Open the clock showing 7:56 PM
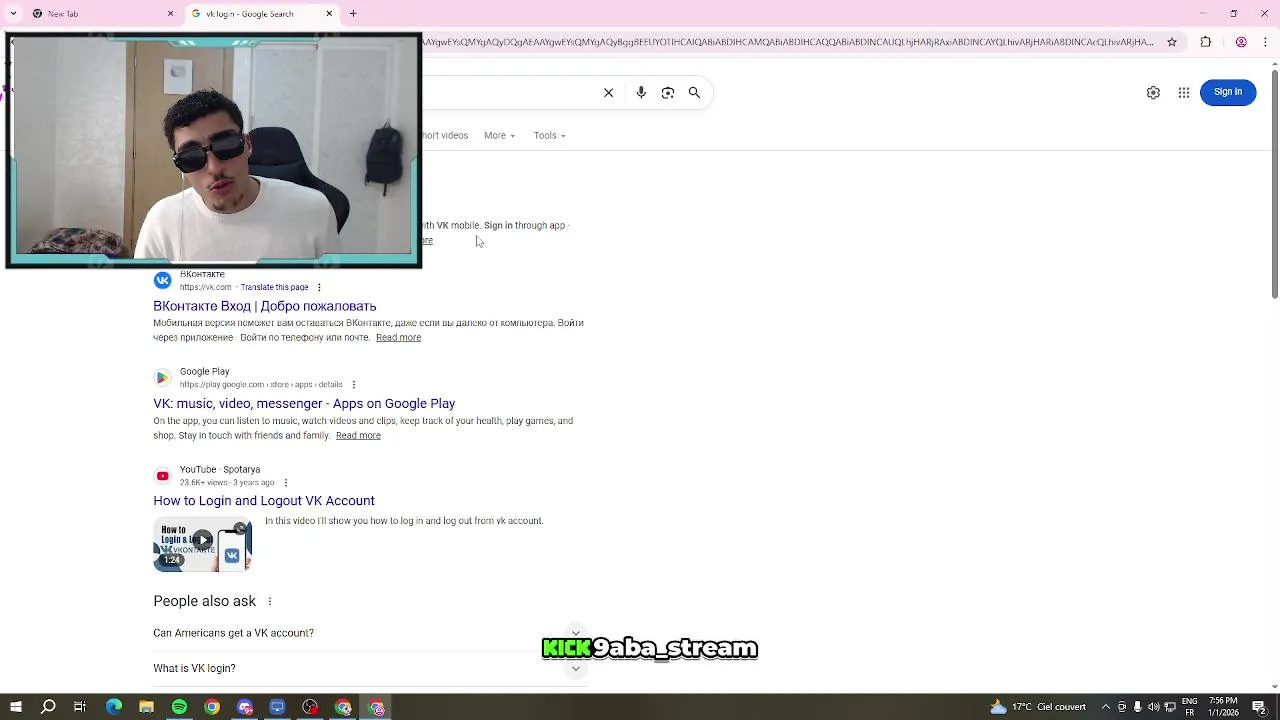Screen dimensions: 1280x720 tap(1223, 707)
